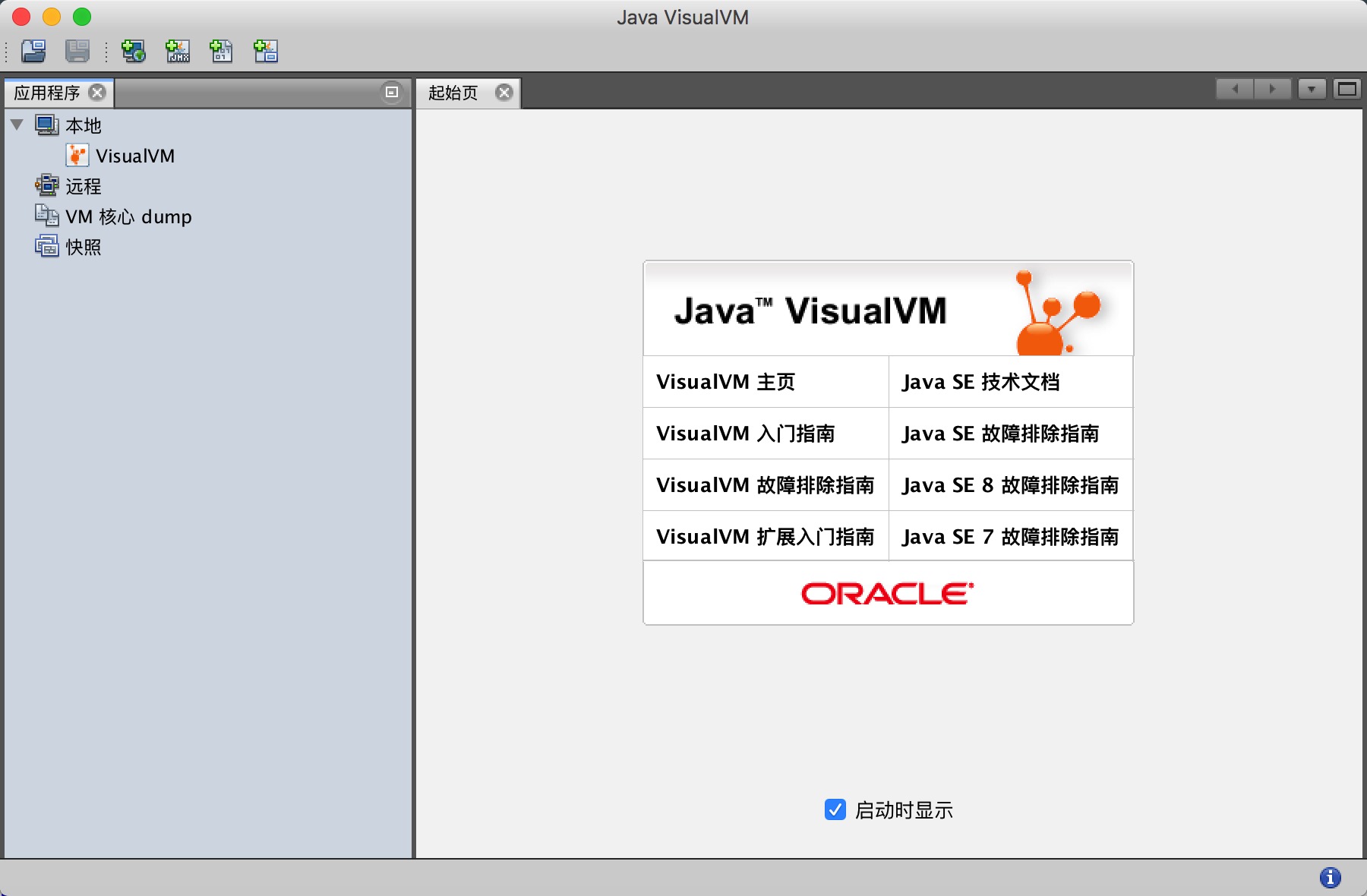Click the Oracle logo
This screenshot has height=896, width=1367.
(x=888, y=594)
